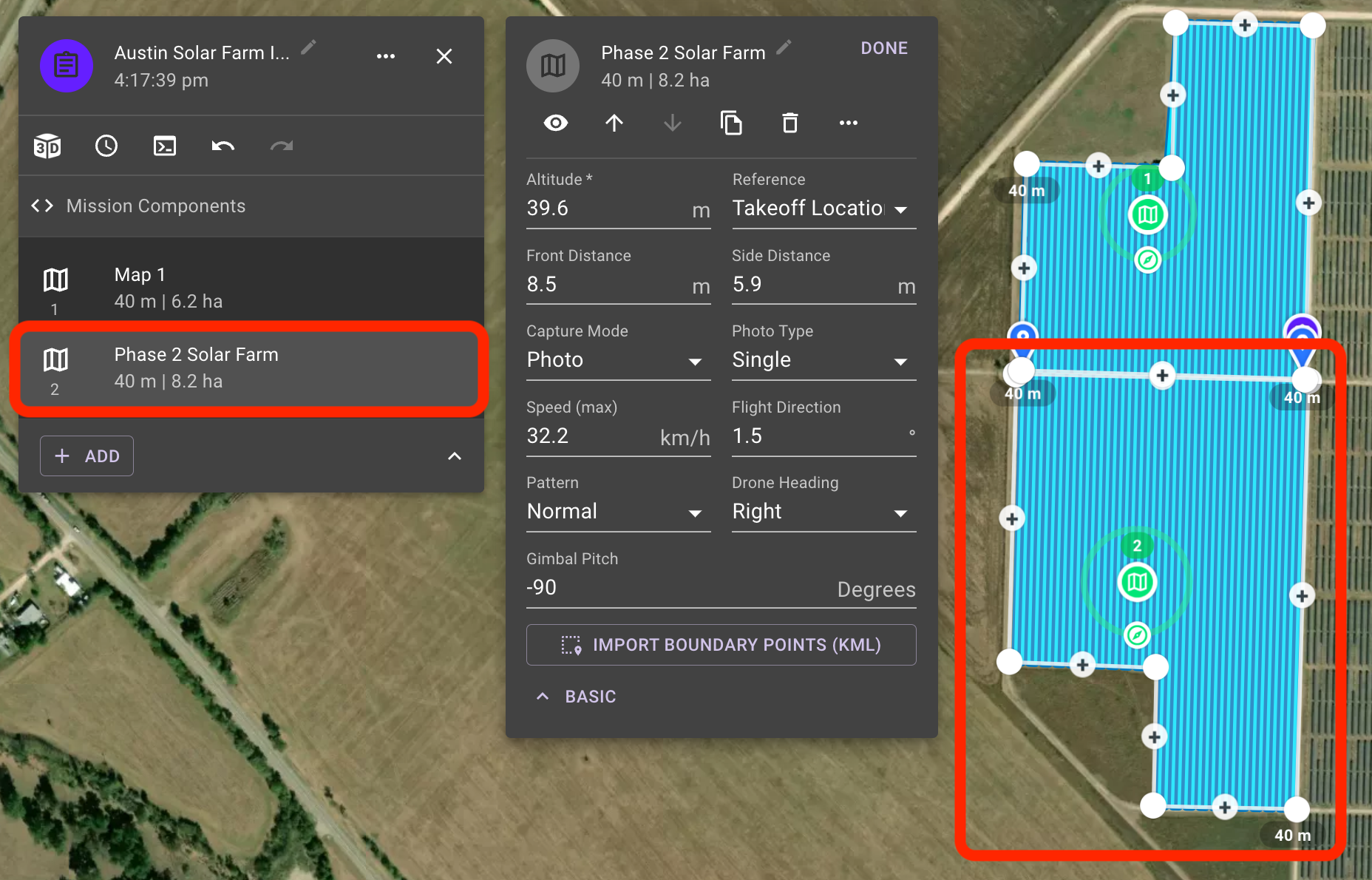Undo the last mission change
The height and width of the screenshot is (880, 1372).
click(x=223, y=146)
